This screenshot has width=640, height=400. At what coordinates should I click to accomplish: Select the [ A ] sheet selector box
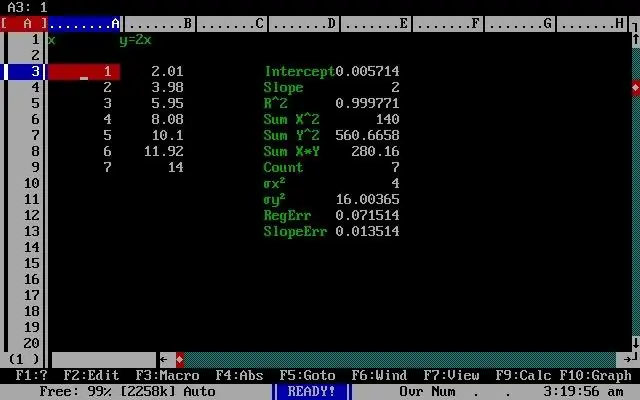[24, 24]
